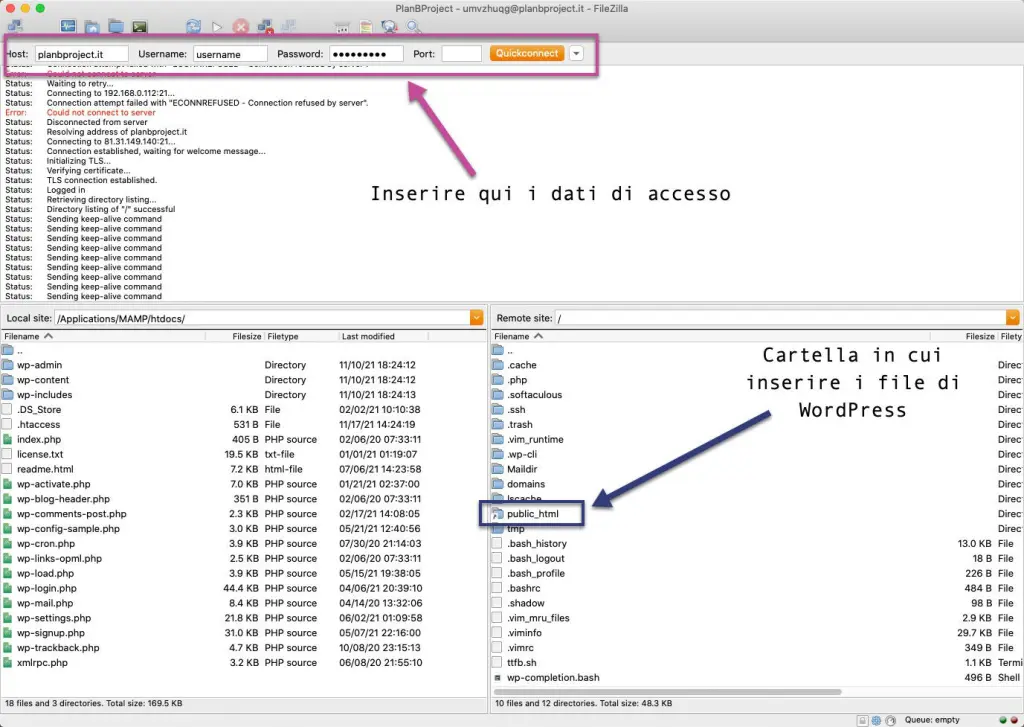Sort local files by Filesize column
Viewport: 1024px width, 727px height.
point(246,336)
